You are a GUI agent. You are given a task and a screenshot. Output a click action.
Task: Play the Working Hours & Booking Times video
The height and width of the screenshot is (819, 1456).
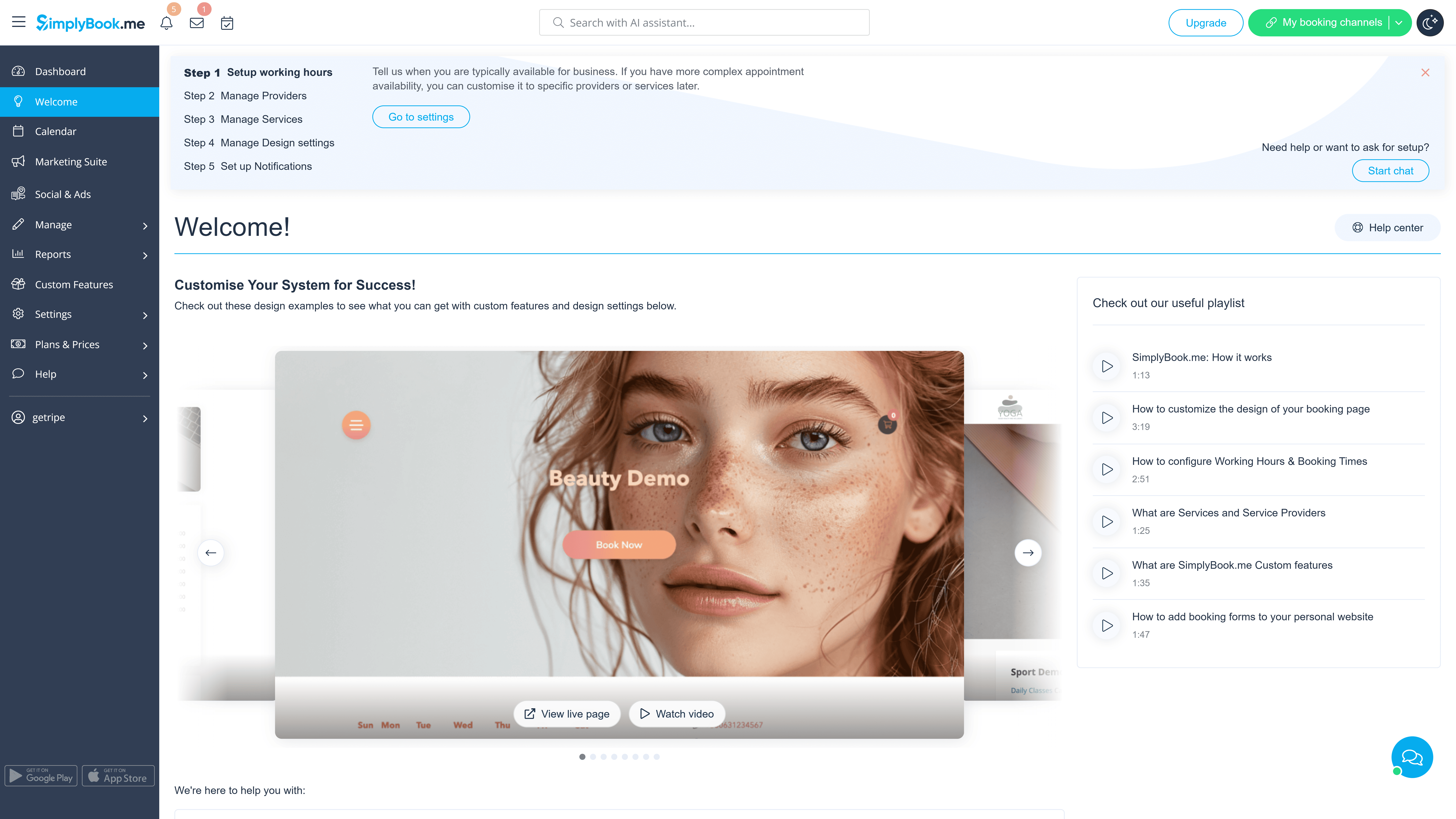(x=1107, y=470)
